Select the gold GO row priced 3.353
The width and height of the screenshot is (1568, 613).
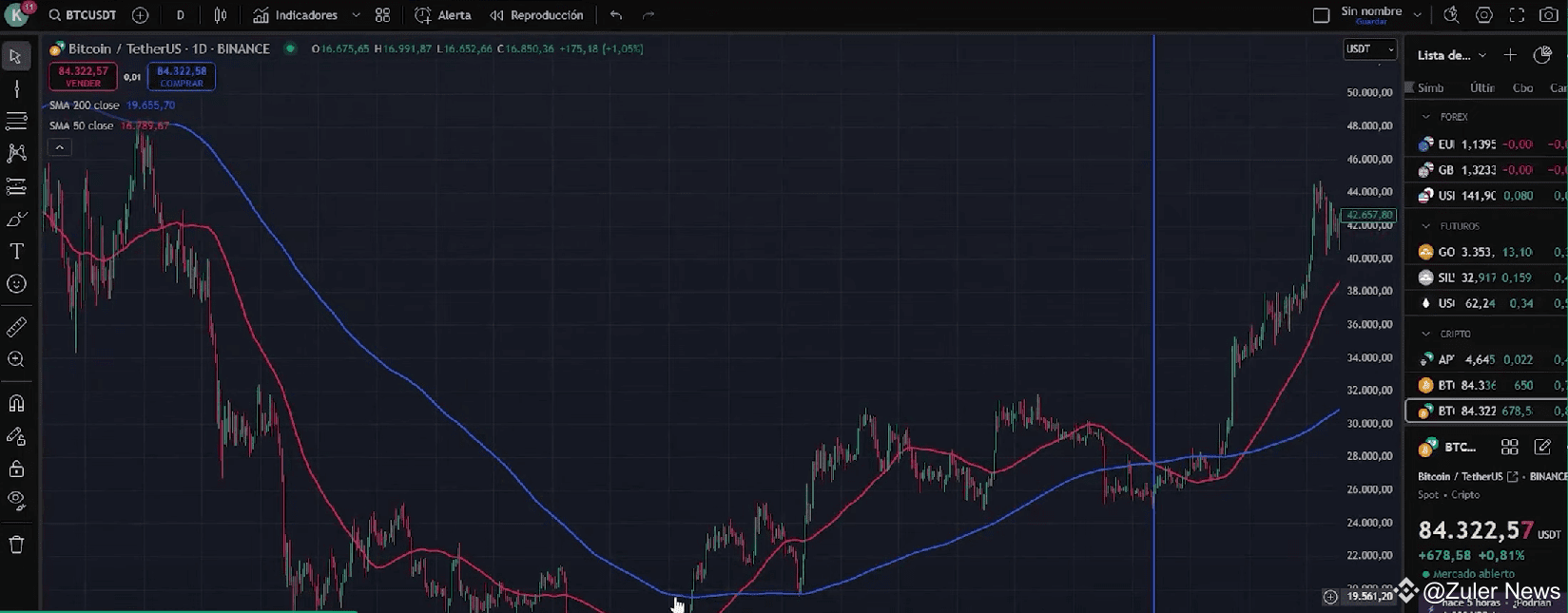pos(1486,252)
